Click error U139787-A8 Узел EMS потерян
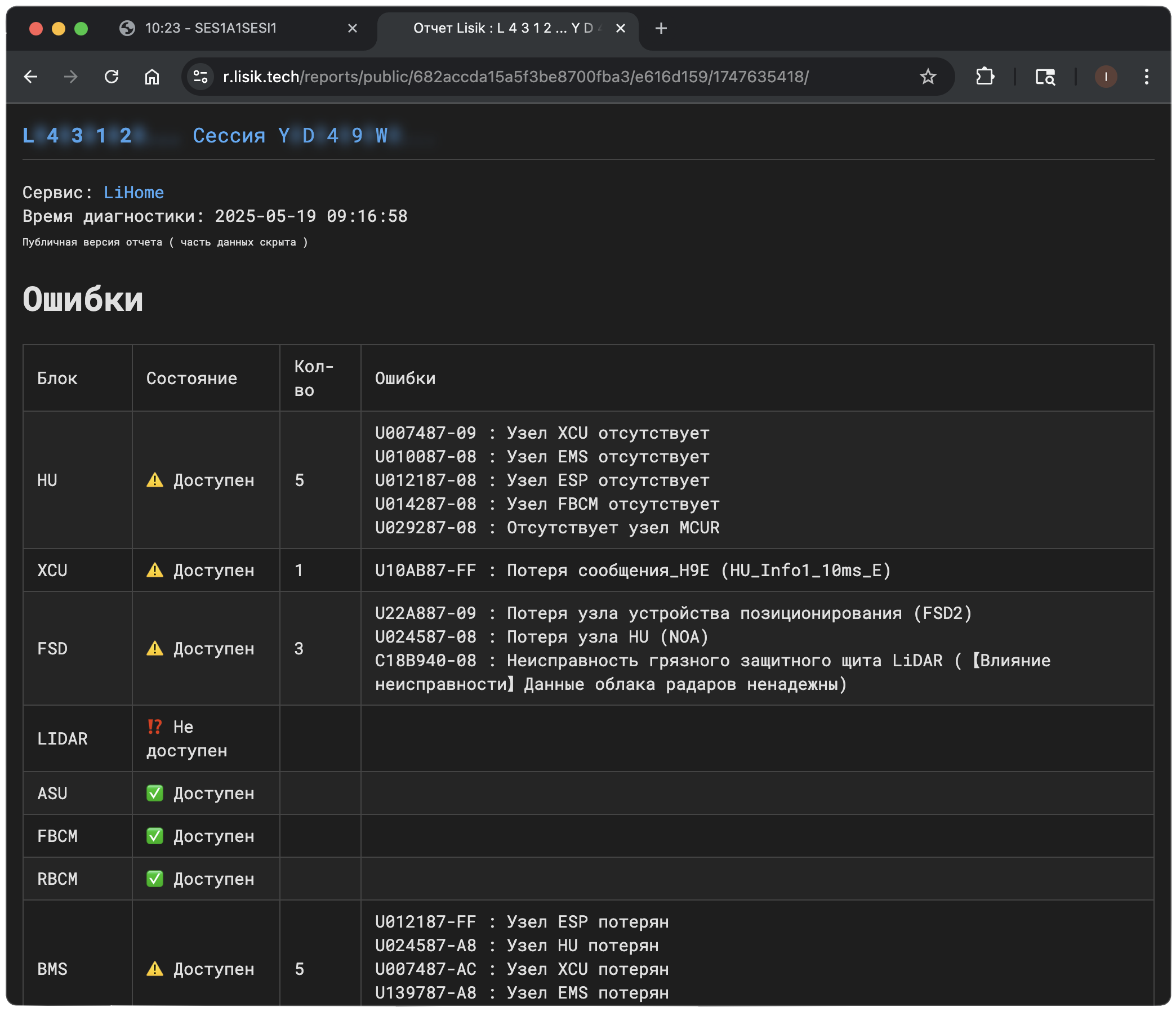 [x=522, y=993]
